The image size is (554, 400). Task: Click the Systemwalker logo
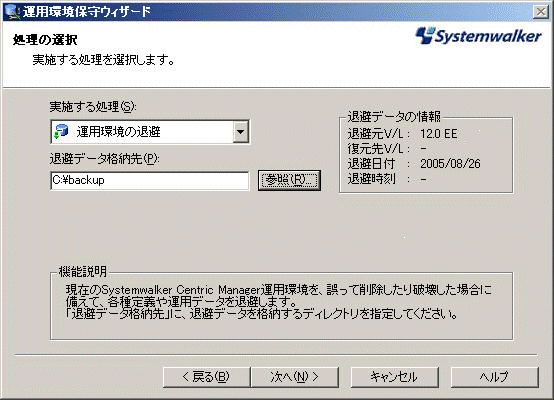click(x=478, y=36)
